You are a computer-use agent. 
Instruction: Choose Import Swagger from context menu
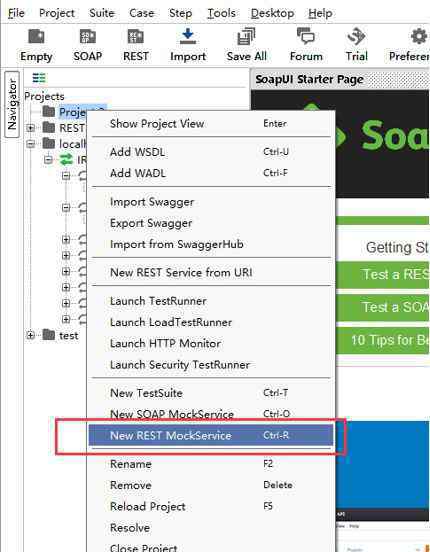tap(152, 202)
